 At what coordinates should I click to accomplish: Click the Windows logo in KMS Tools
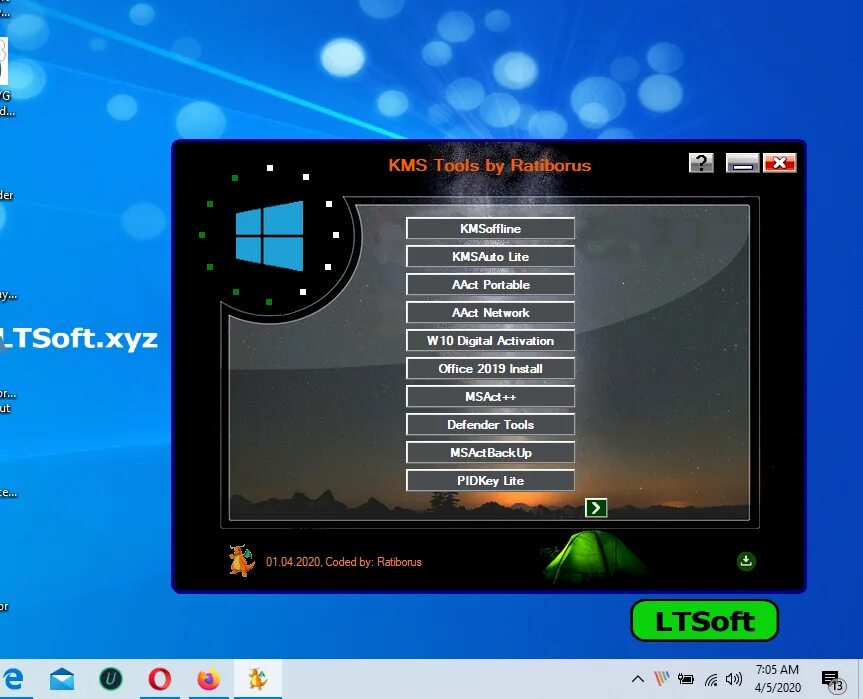270,236
